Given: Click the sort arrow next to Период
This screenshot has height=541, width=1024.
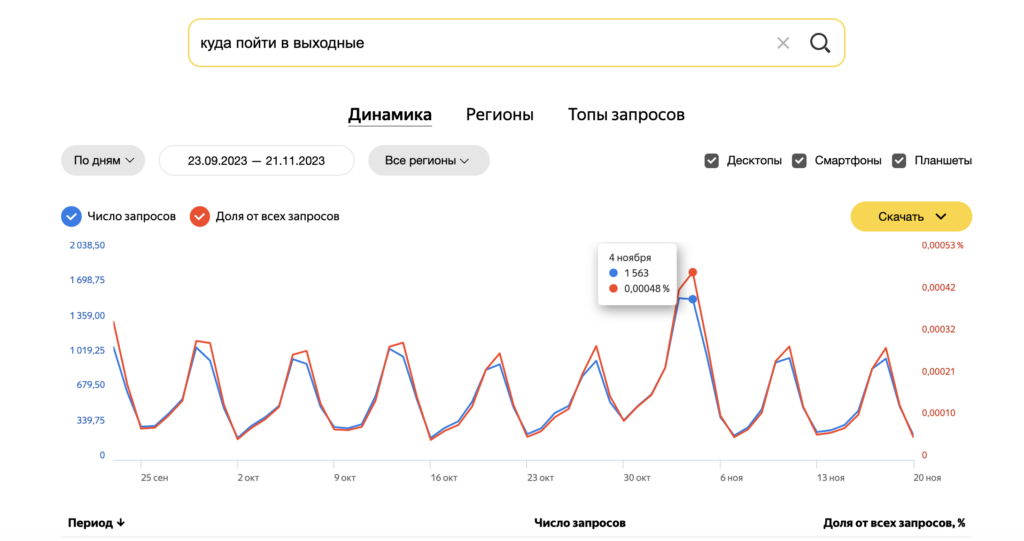Looking at the screenshot, I should click(x=120, y=523).
